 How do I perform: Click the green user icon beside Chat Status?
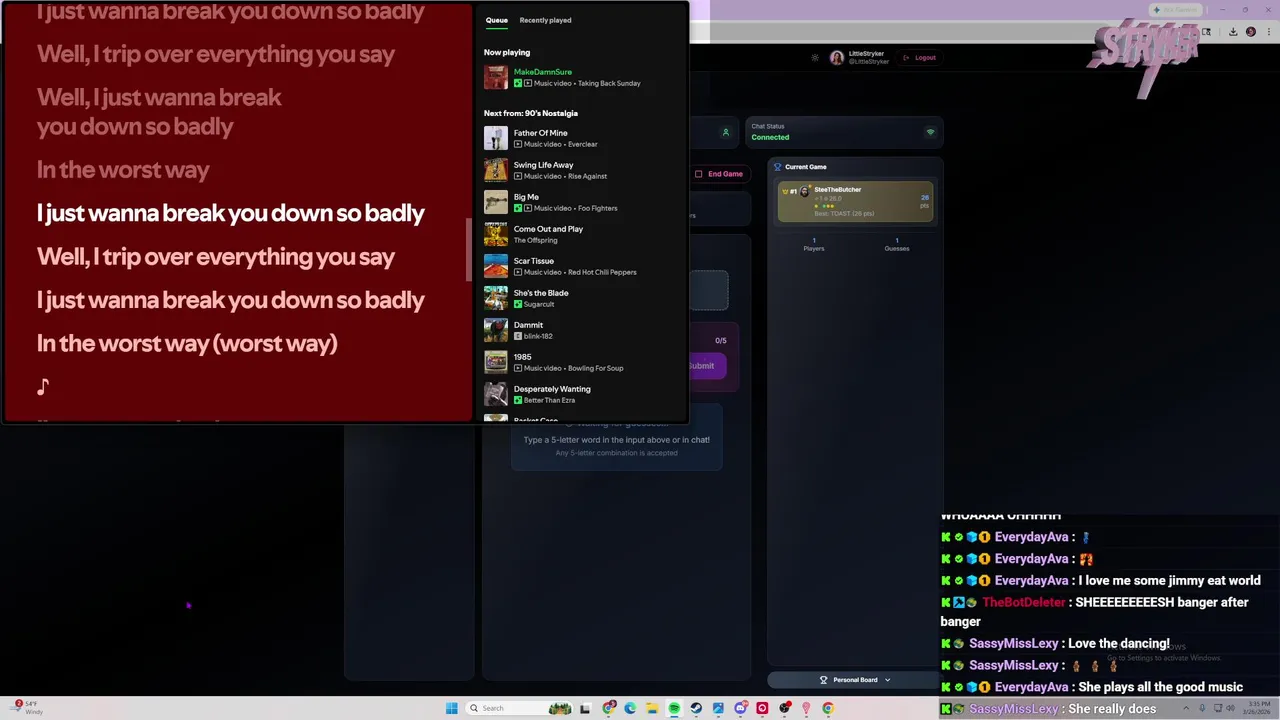pyautogui.click(x=726, y=132)
